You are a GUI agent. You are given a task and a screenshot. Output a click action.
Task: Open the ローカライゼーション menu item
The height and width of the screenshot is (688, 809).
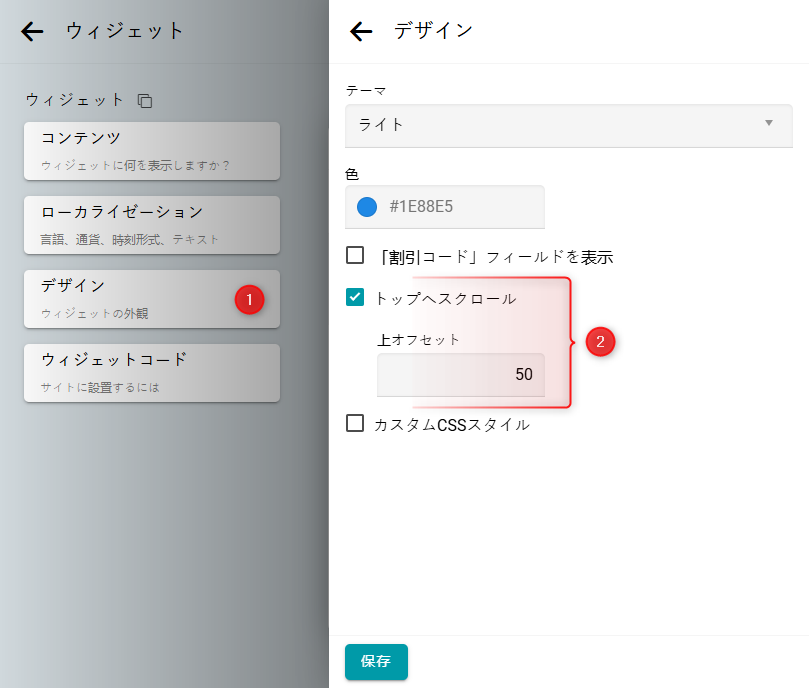click(152, 224)
